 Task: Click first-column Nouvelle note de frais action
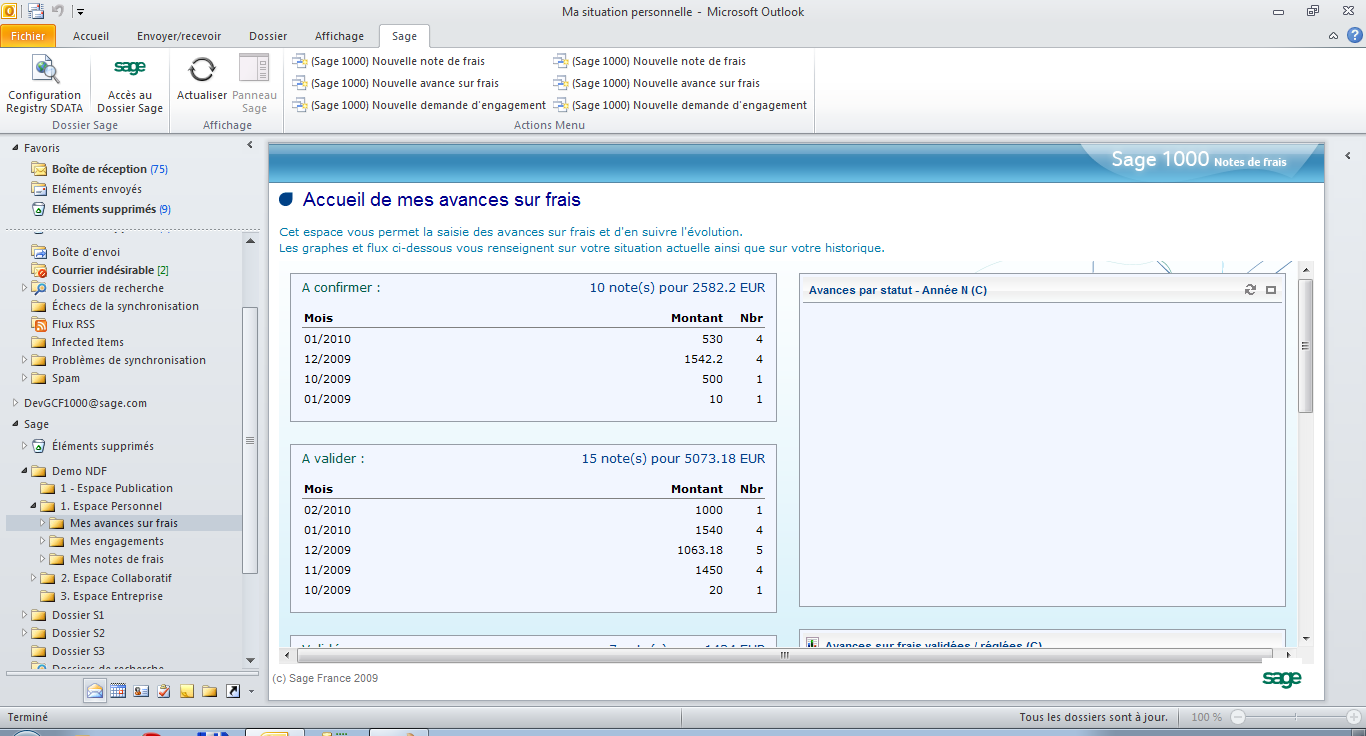tap(389, 61)
